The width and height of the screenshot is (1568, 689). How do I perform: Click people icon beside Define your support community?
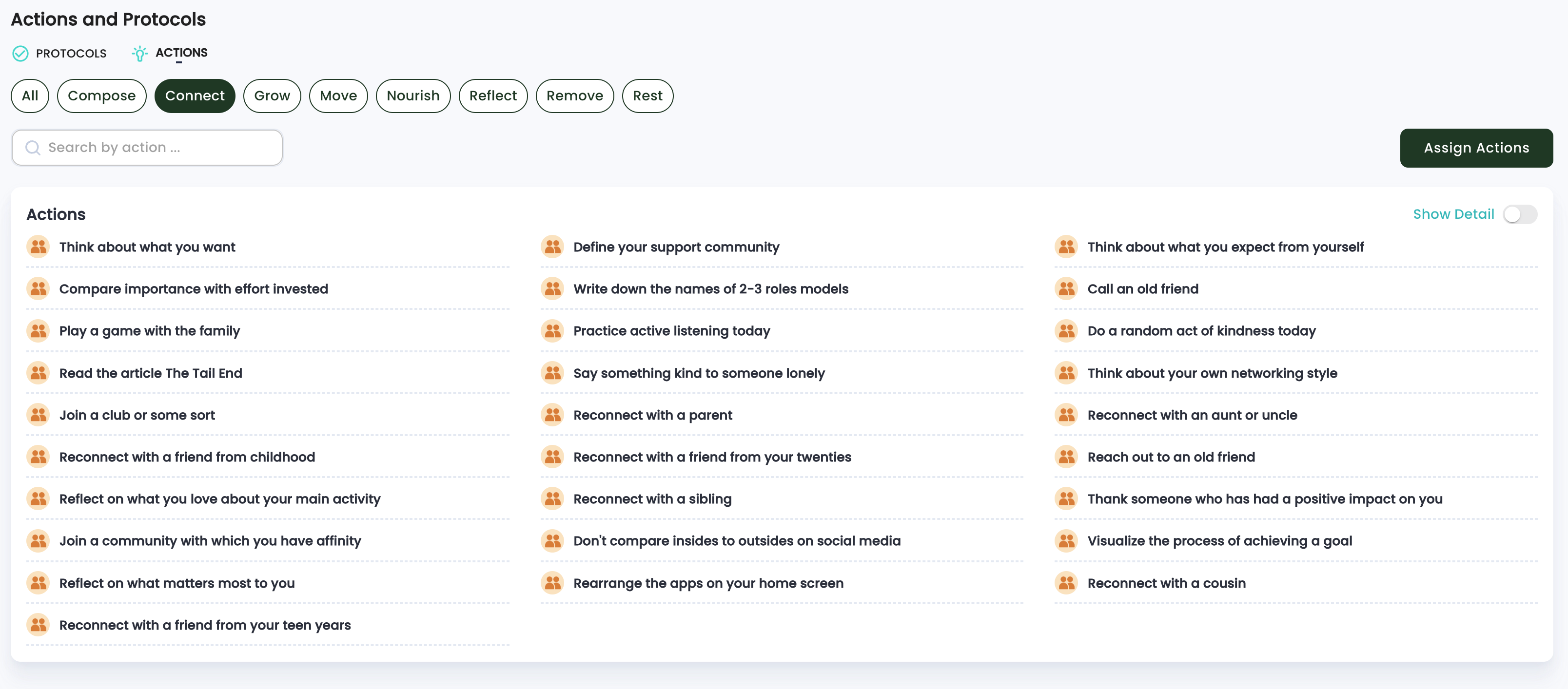tap(552, 247)
